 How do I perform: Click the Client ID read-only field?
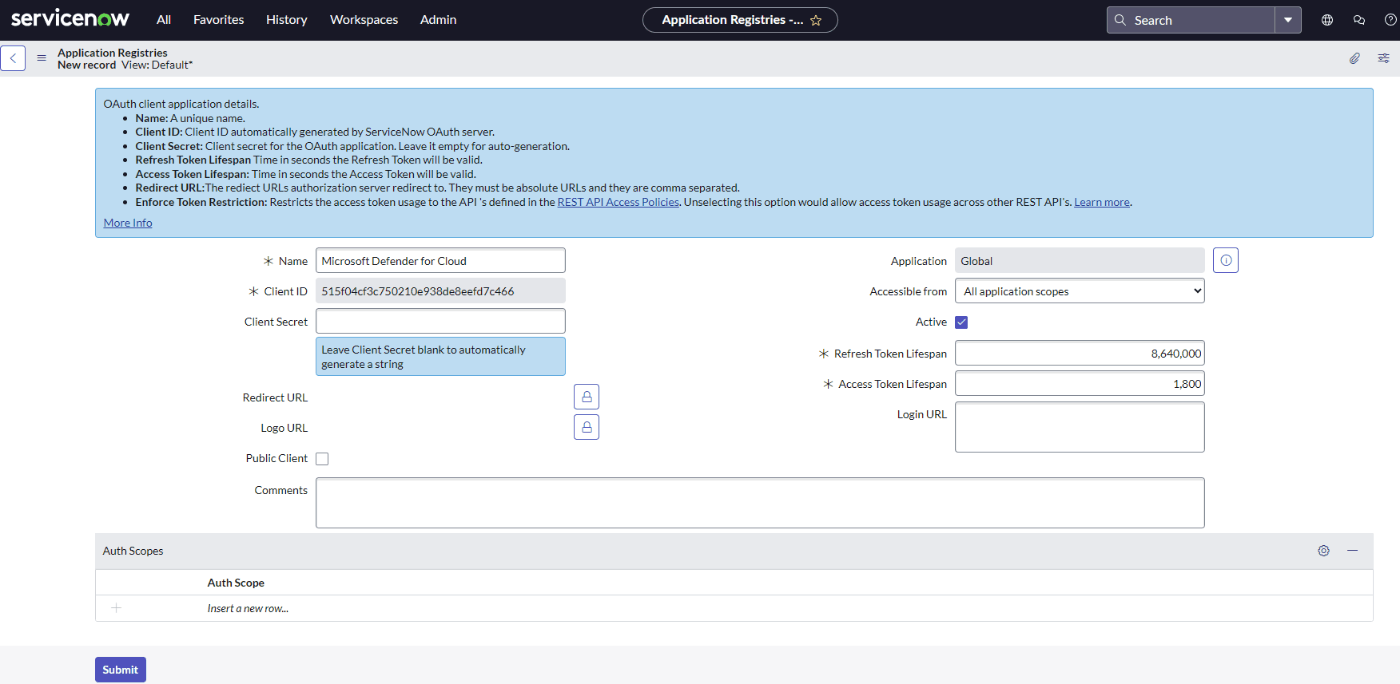click(x=441, y=291)
